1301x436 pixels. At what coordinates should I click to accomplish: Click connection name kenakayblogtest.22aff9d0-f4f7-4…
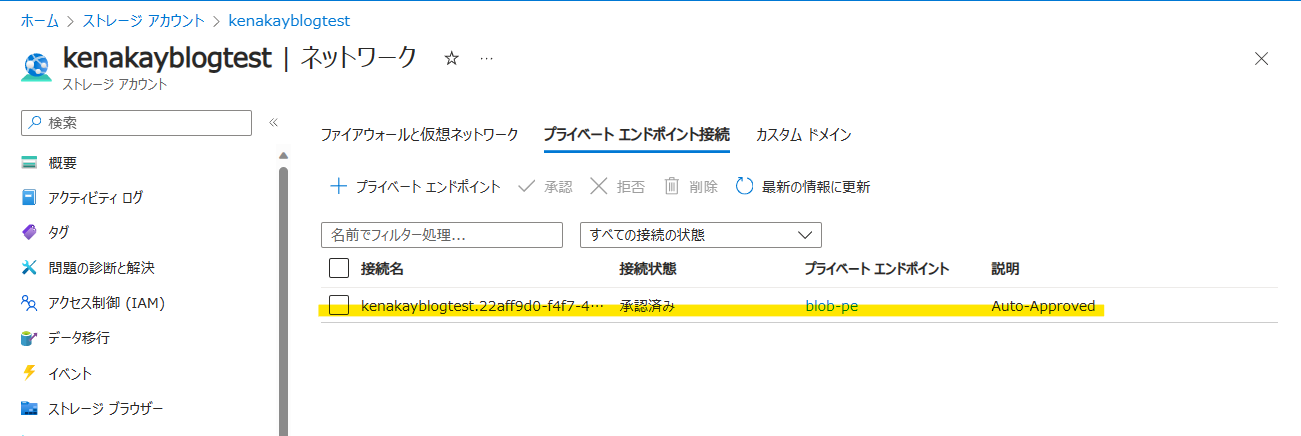(482, 306)
